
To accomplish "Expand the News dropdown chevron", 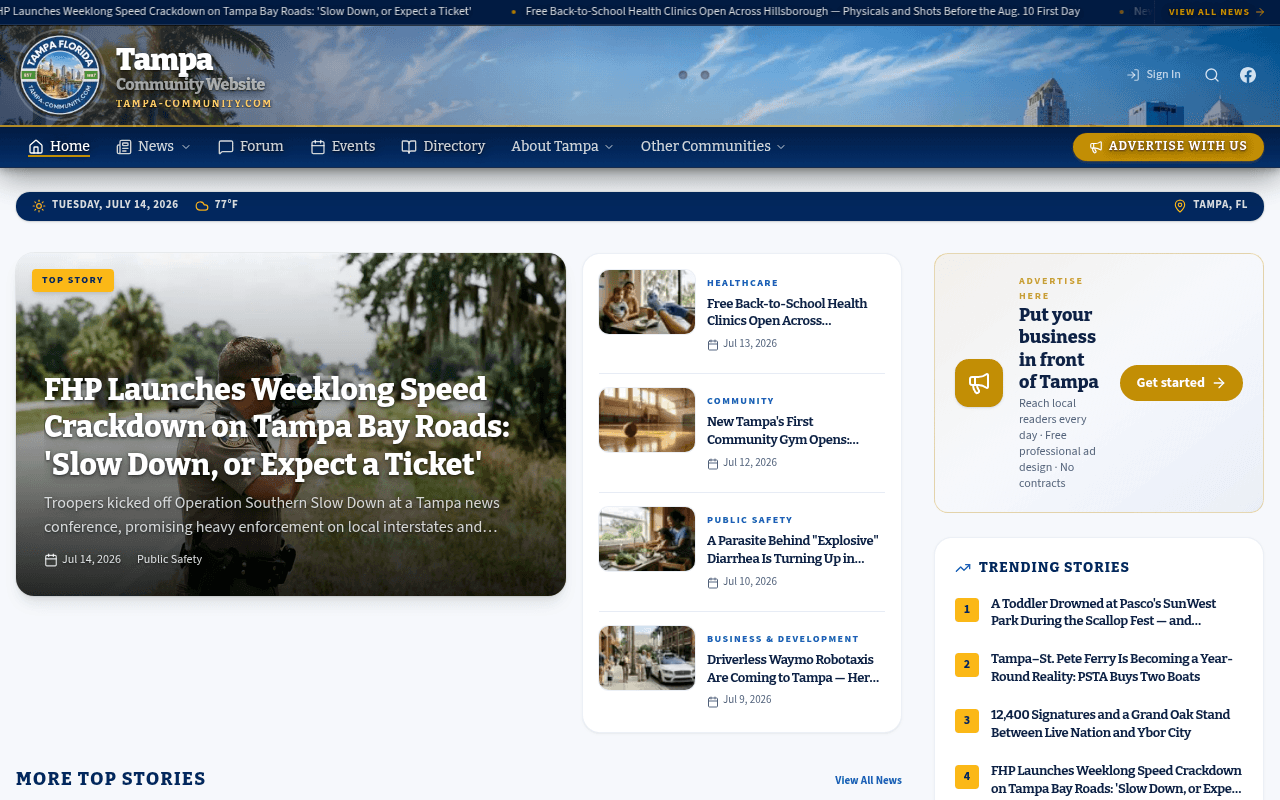I will [x=185, y=147].
